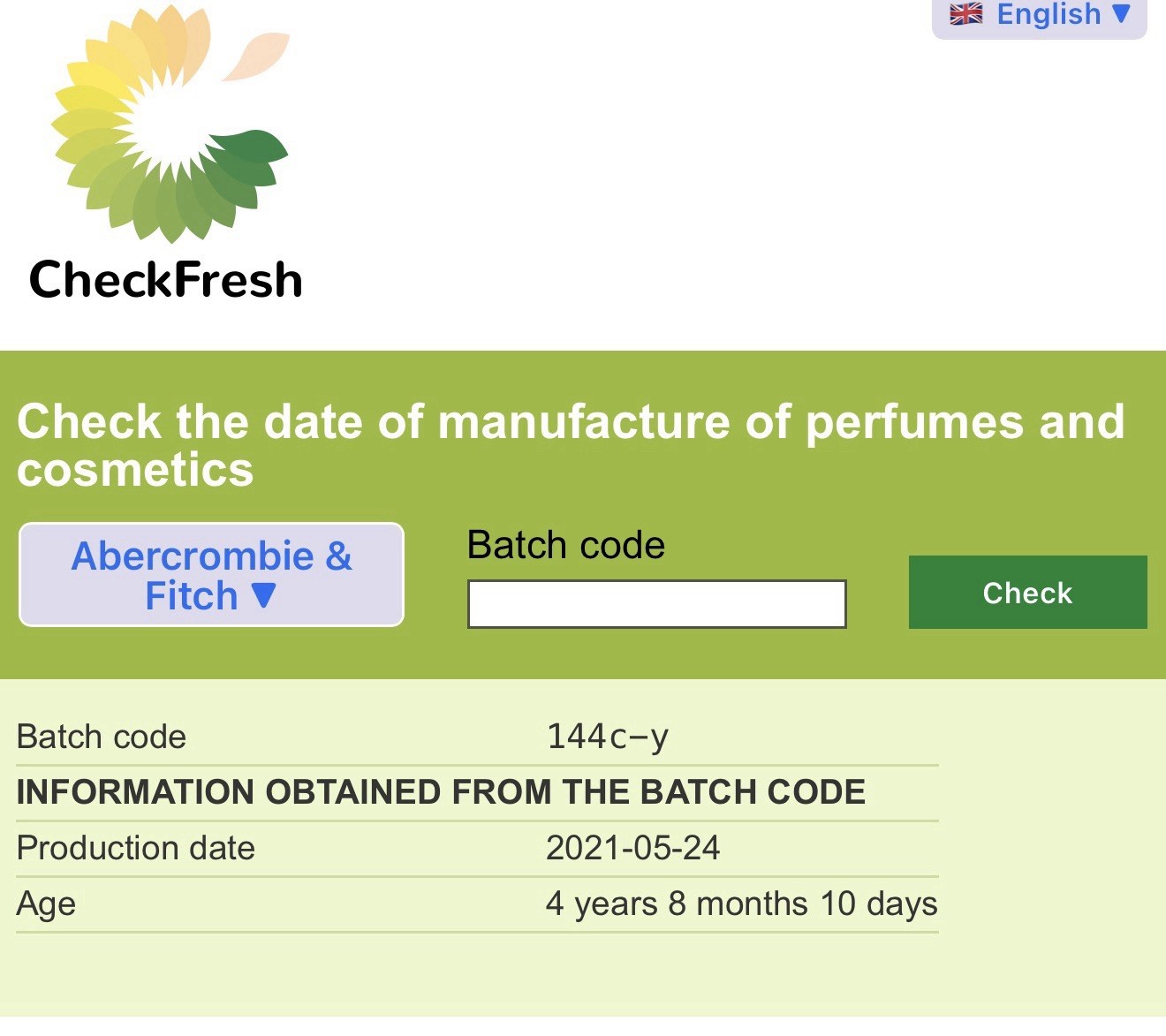The width and height of the screenshot is (1166, 1036).
Task: Click the Batch code label above the input
Action: [565, 545]
